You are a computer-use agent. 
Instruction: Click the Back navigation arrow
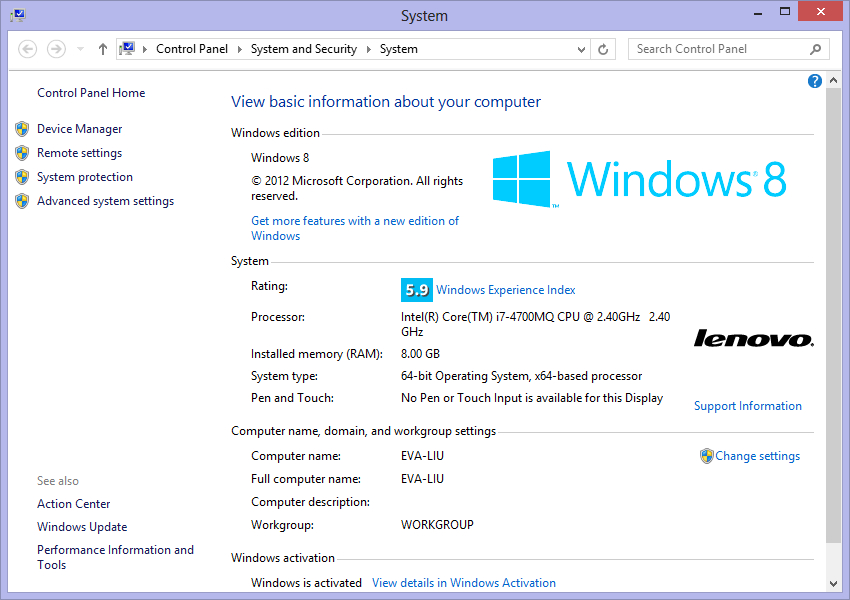[x=28, y=49]
